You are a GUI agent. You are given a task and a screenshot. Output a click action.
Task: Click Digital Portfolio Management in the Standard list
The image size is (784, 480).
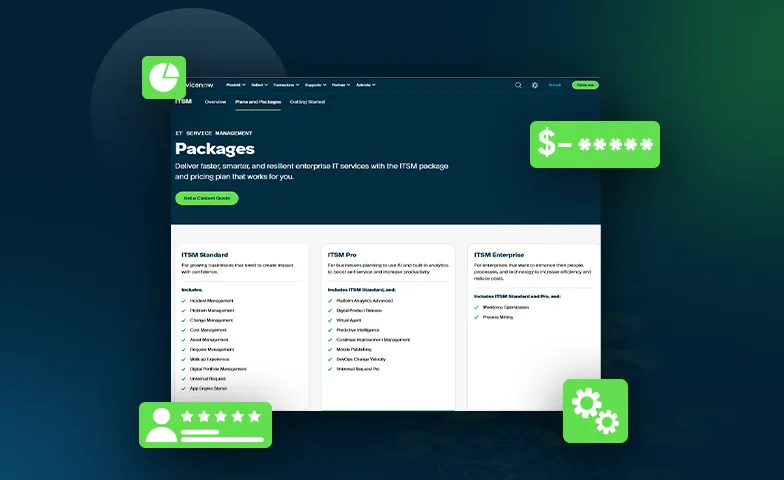218,369
